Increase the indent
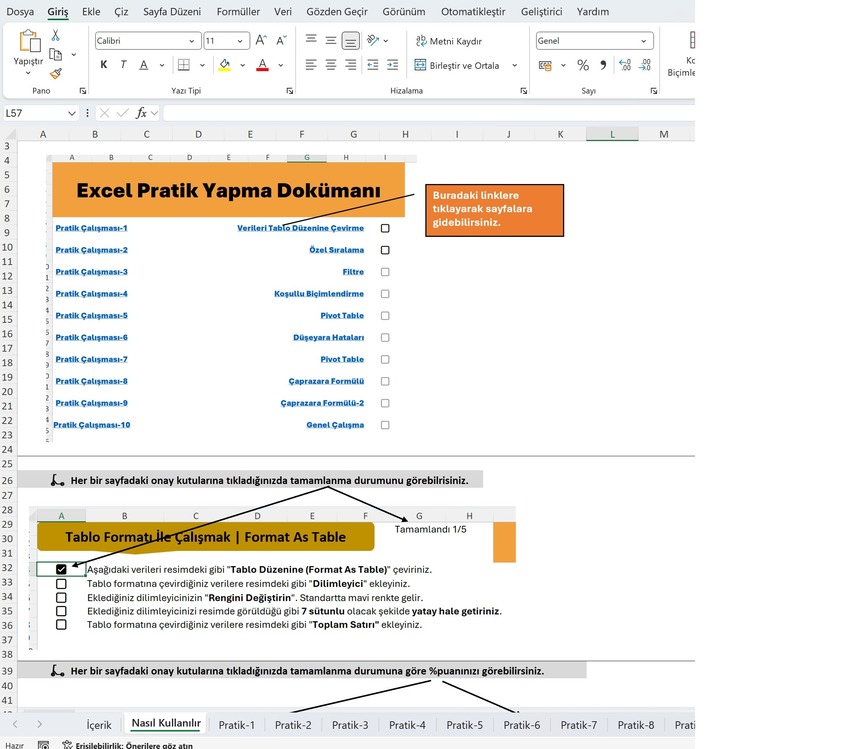Image resolution: width=843 pixels, height=749 pixels. tap(393, 65)
